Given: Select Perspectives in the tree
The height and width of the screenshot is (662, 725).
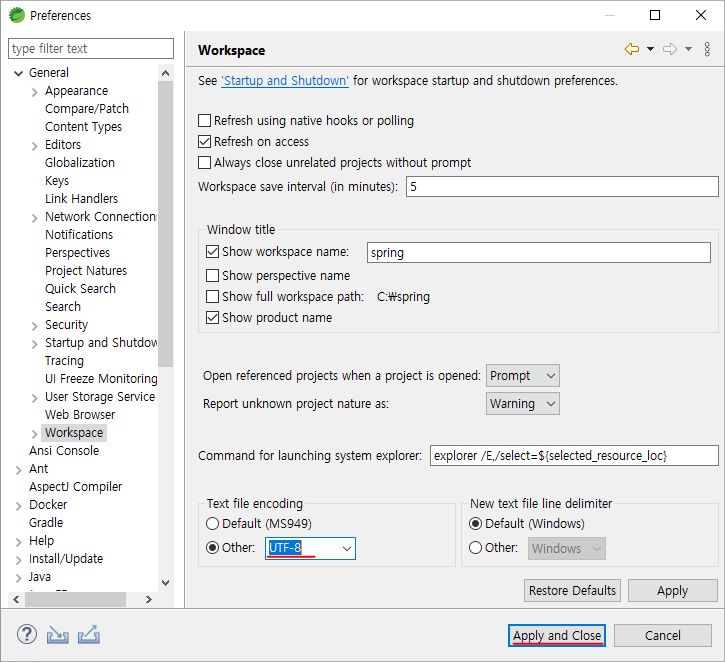Looking at the screenshot, I should tap(77, 253).
